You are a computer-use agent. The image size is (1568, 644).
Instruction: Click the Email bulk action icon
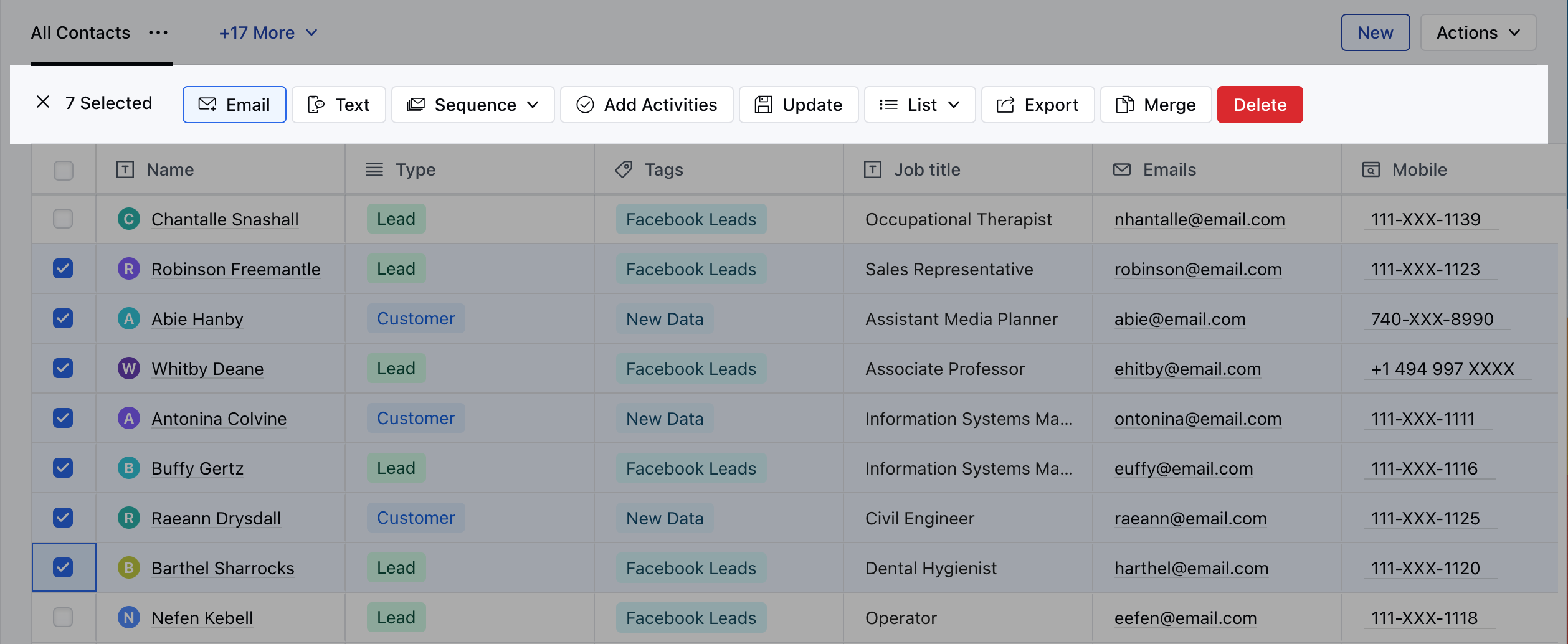coord(208,104)
